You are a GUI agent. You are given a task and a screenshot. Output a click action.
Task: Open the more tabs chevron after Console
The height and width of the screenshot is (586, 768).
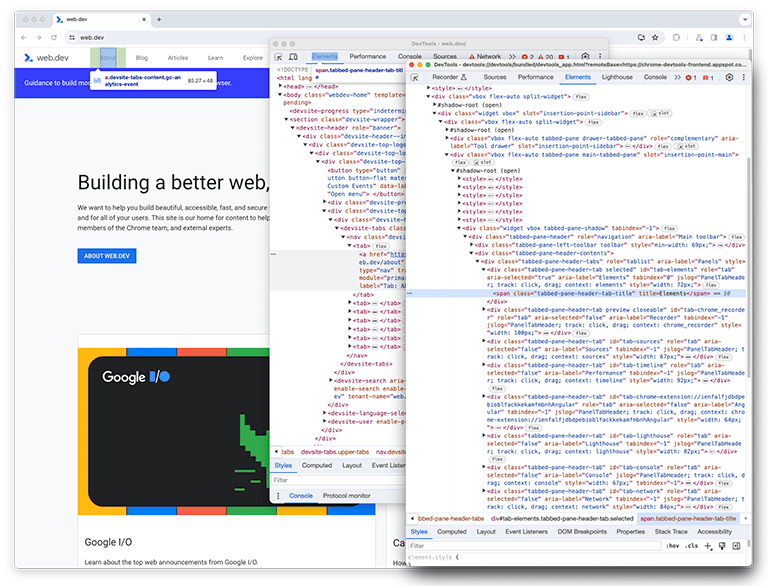click(677, 77)
